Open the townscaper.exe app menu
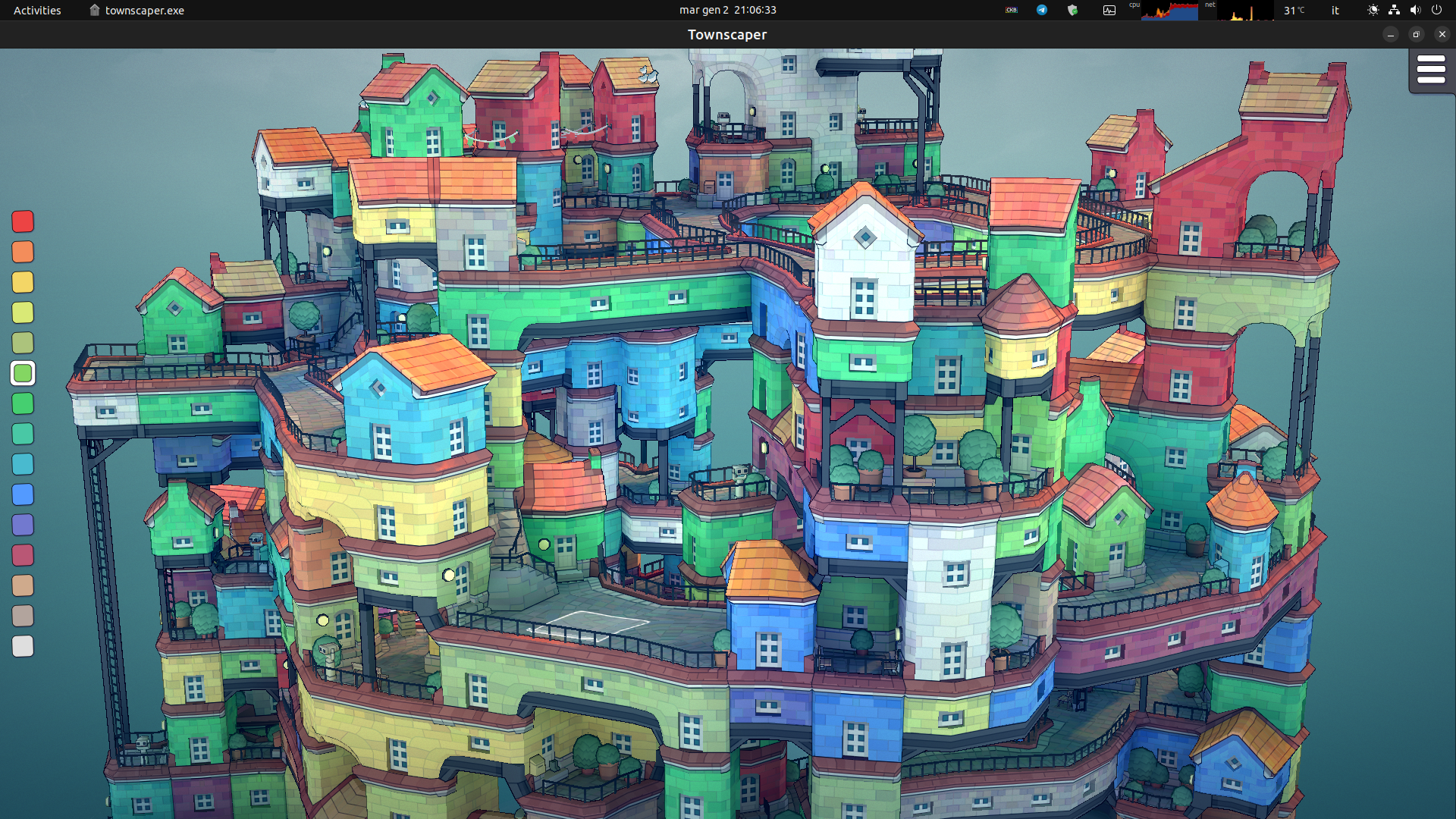This screenshot has width=1456, height=819. pyautogui.click(x=137, y=10)
